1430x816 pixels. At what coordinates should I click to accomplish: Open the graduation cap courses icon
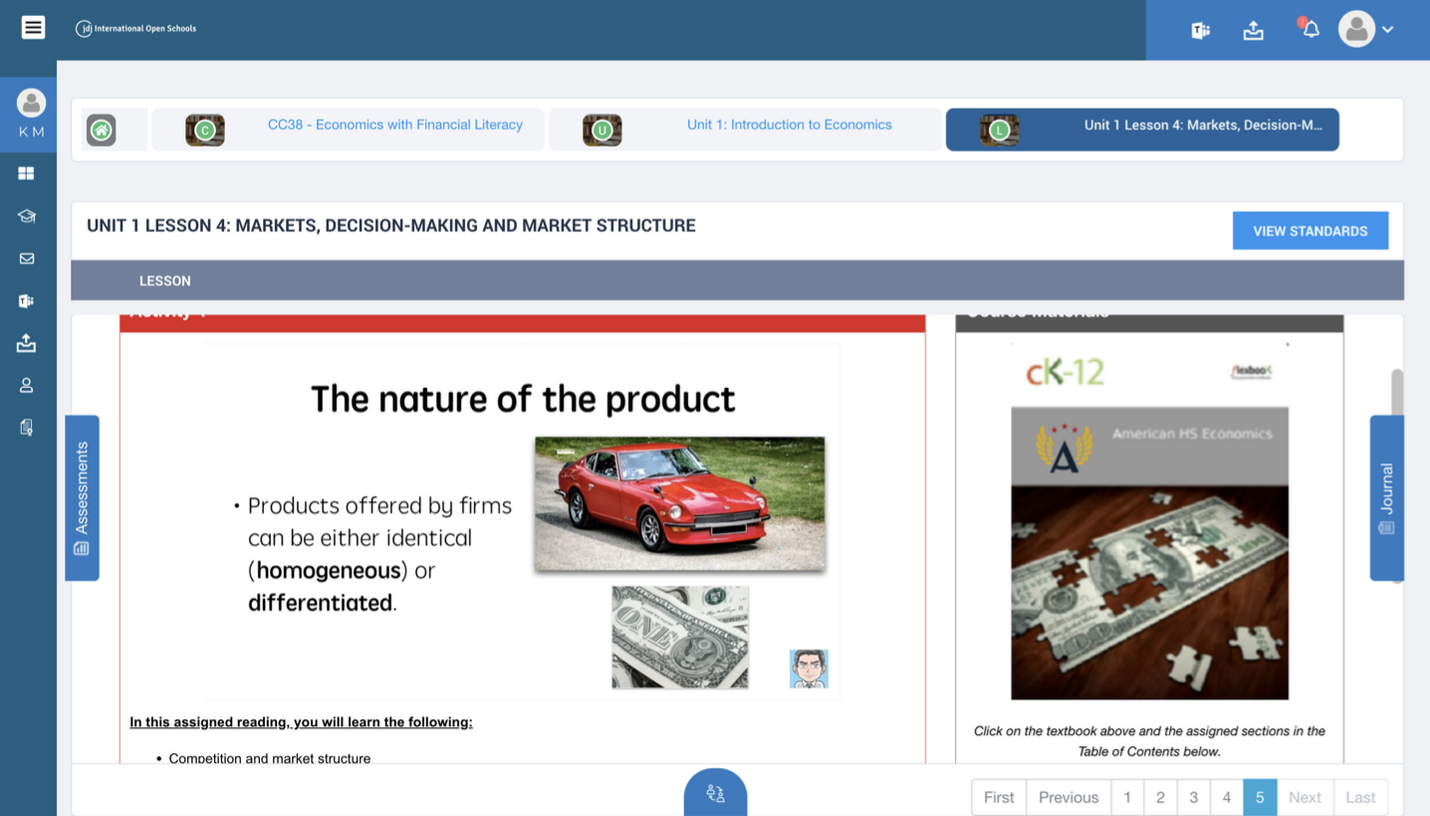(26, 216)
